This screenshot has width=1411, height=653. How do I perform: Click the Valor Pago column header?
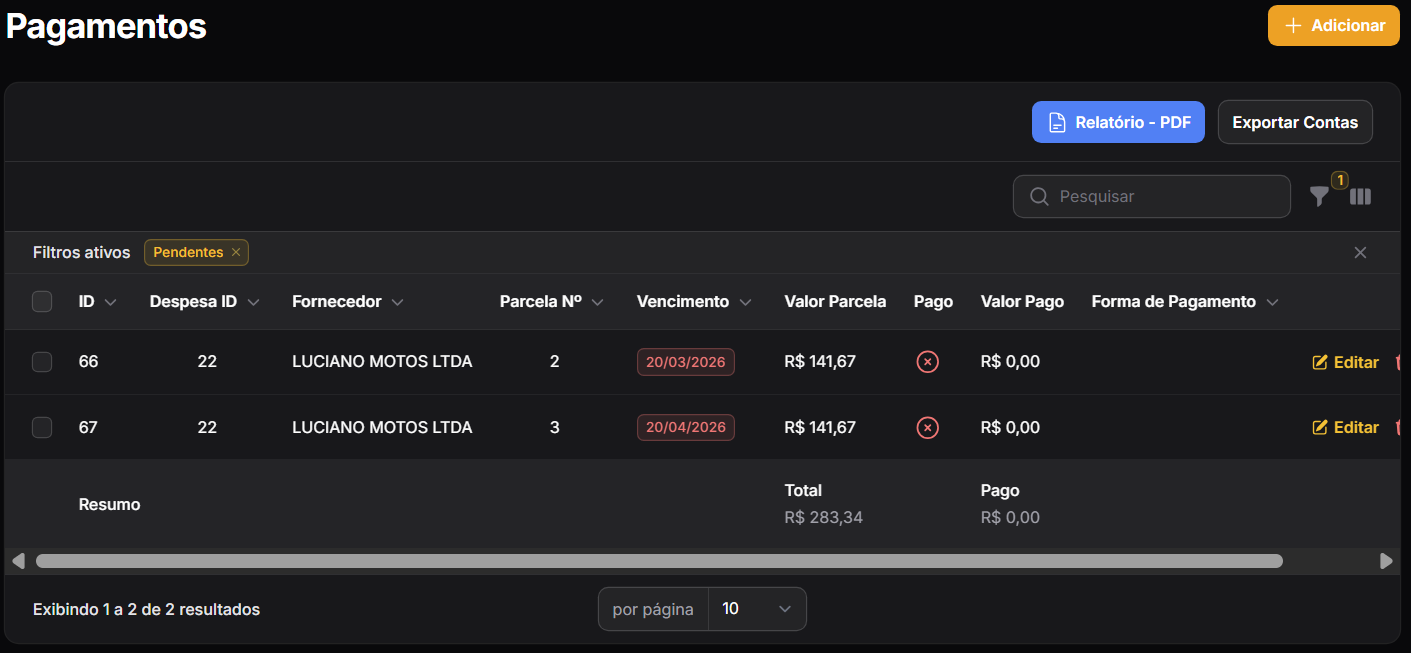coord(1022,302)
